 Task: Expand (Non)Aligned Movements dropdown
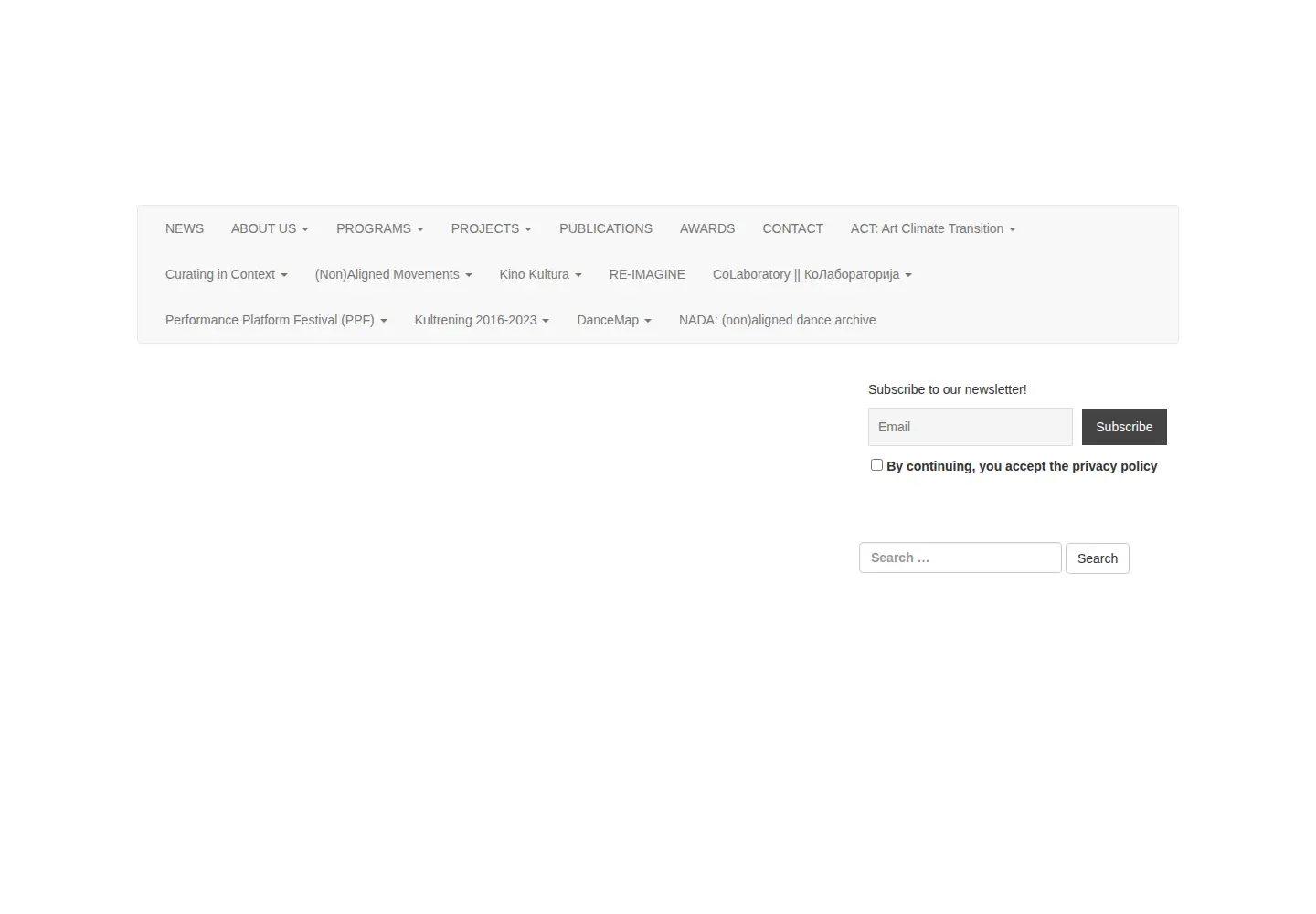[394, 274]
